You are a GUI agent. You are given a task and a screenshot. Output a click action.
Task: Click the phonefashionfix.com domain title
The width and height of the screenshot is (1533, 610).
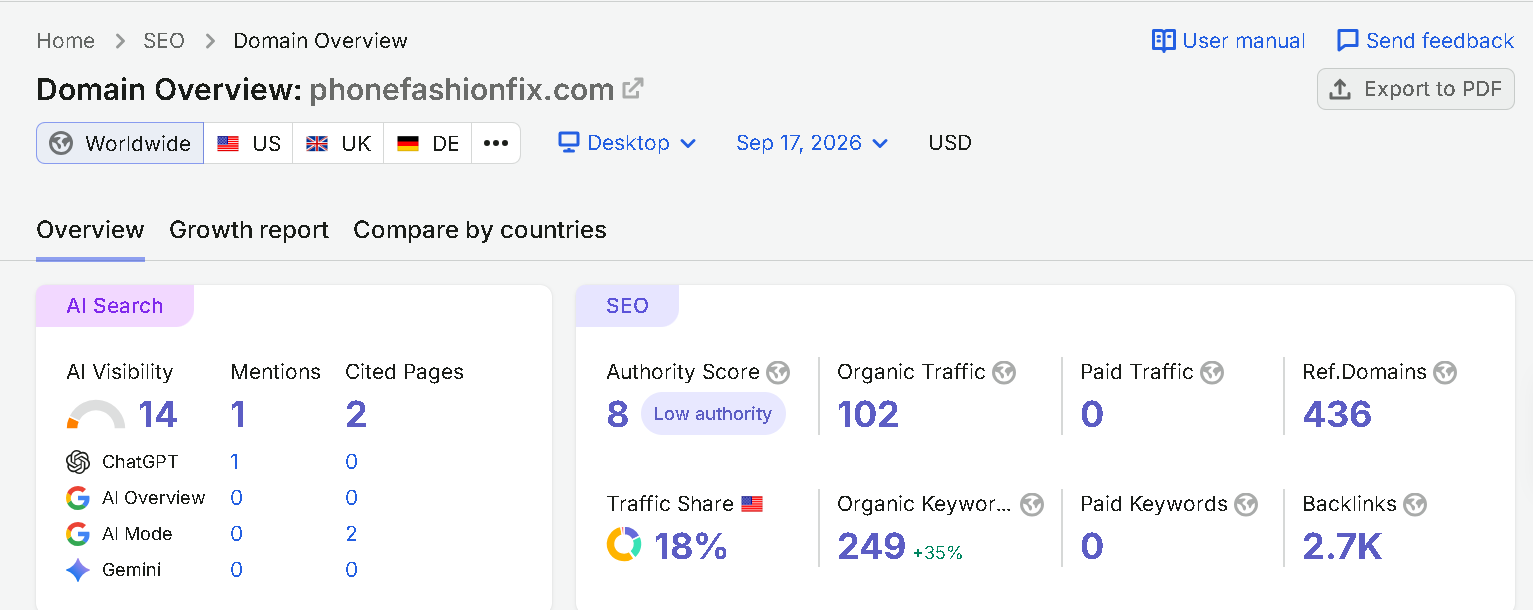(461, 89)
